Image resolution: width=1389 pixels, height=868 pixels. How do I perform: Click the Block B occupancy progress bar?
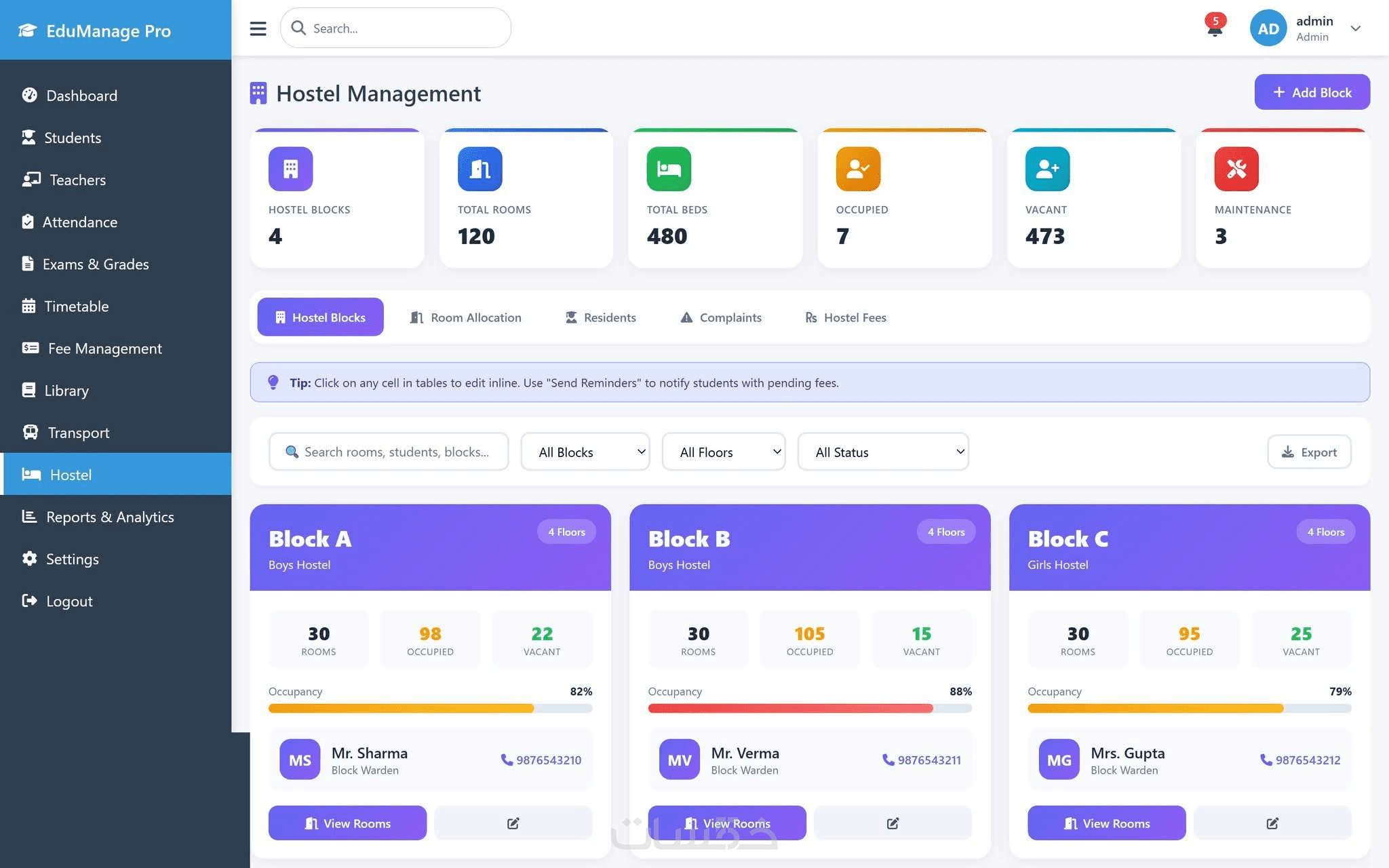[x=809, y=708]
